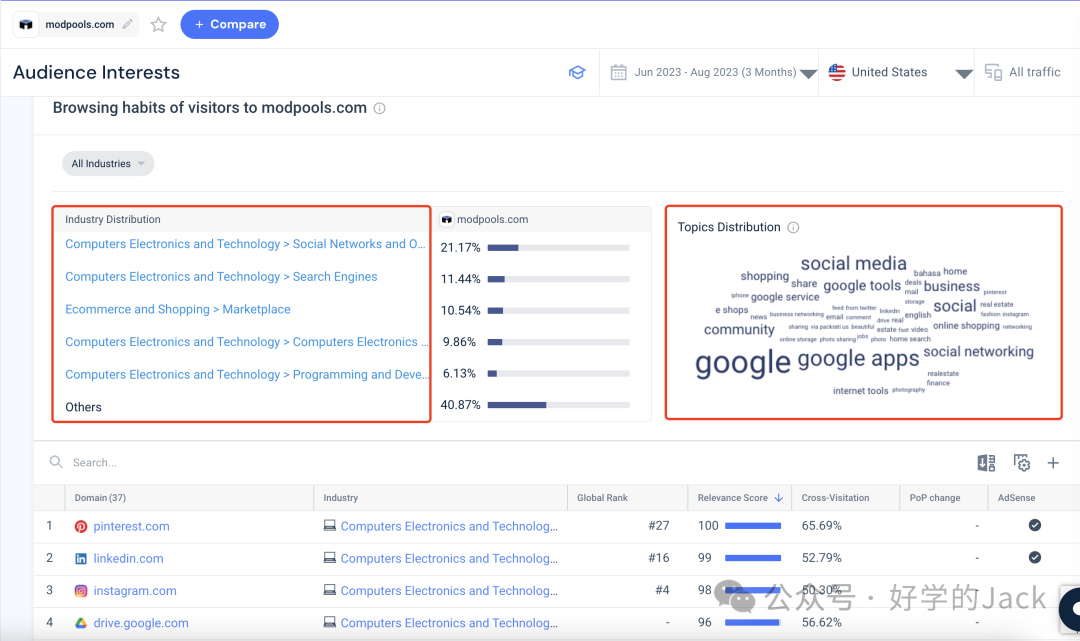
Task: Open the table column settings icon
Action: click(x=1022, y=463)
